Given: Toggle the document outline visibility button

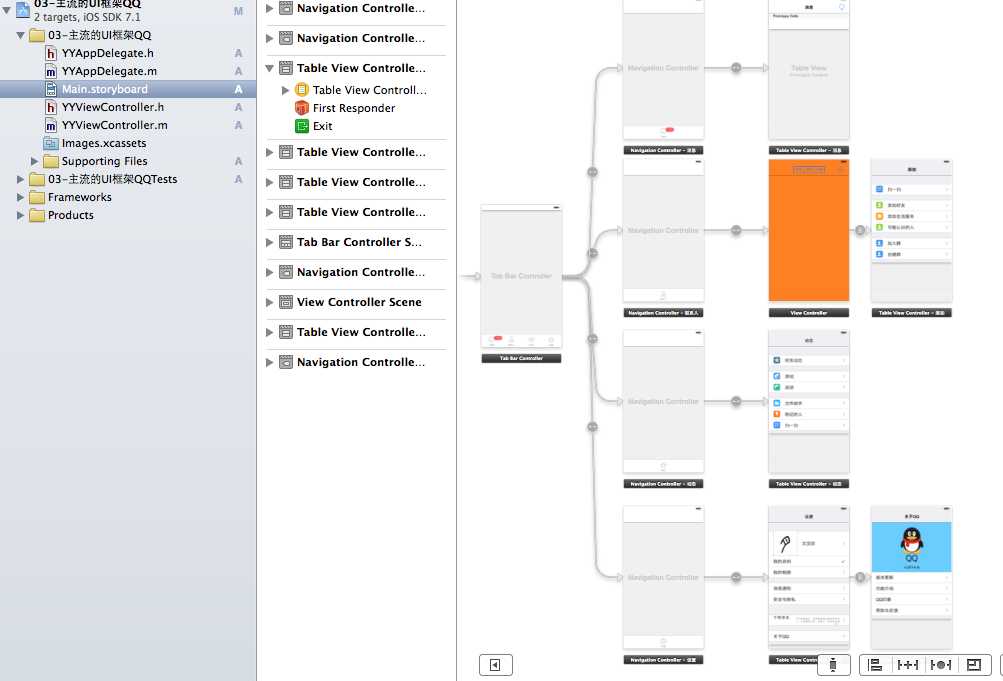Looking at the screenshot, I should (x=496, y=665).
